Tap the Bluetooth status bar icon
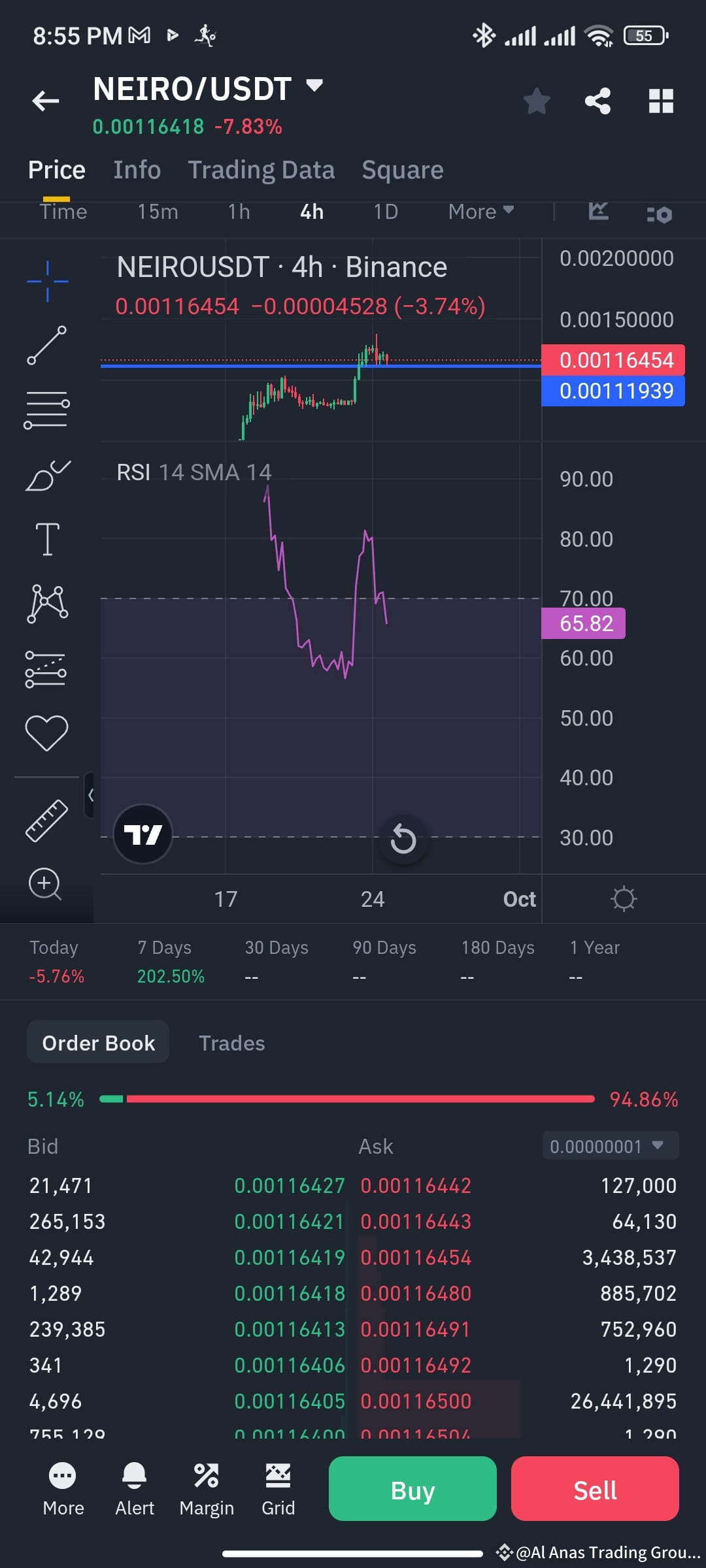Screen dimensions: 706x1568 pos(484,35)
